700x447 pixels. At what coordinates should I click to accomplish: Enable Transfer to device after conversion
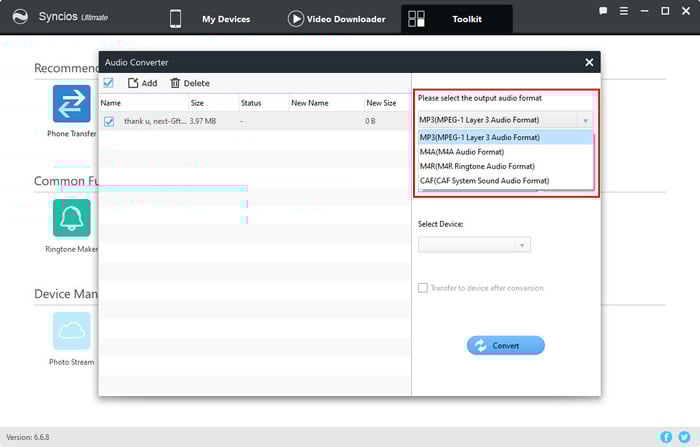pos(422,288)
